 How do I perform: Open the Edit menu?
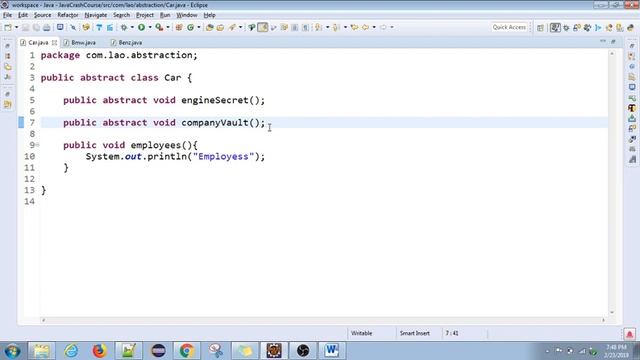23,15
